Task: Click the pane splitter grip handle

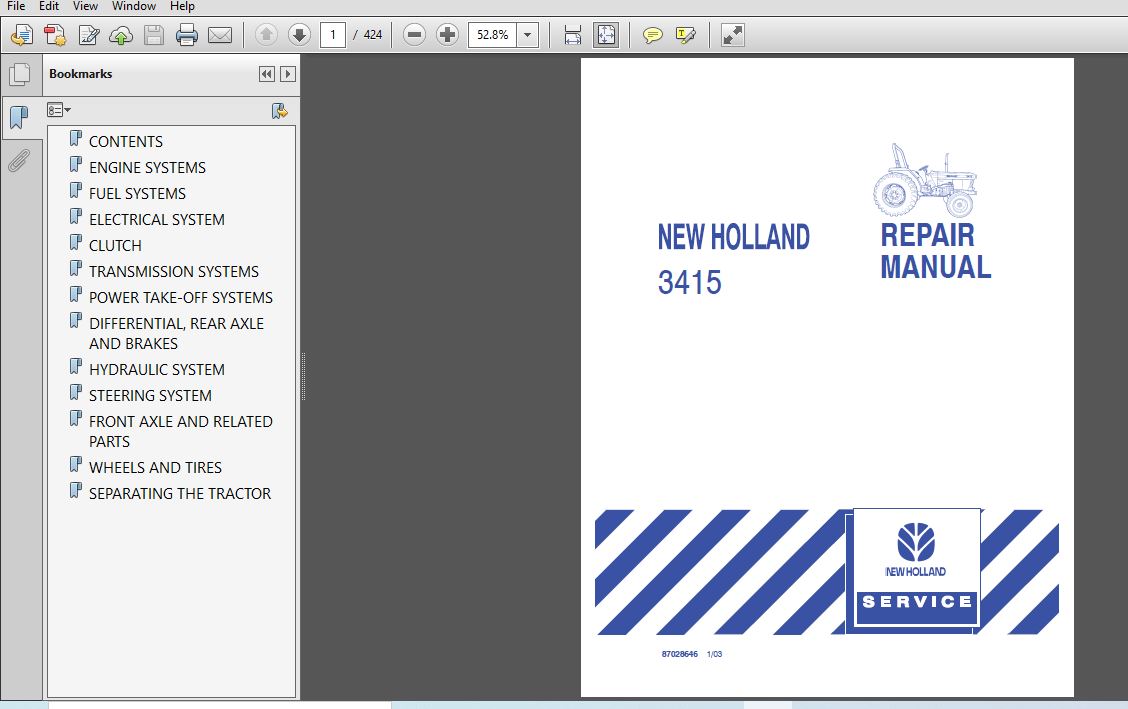Action: [304, 376]
